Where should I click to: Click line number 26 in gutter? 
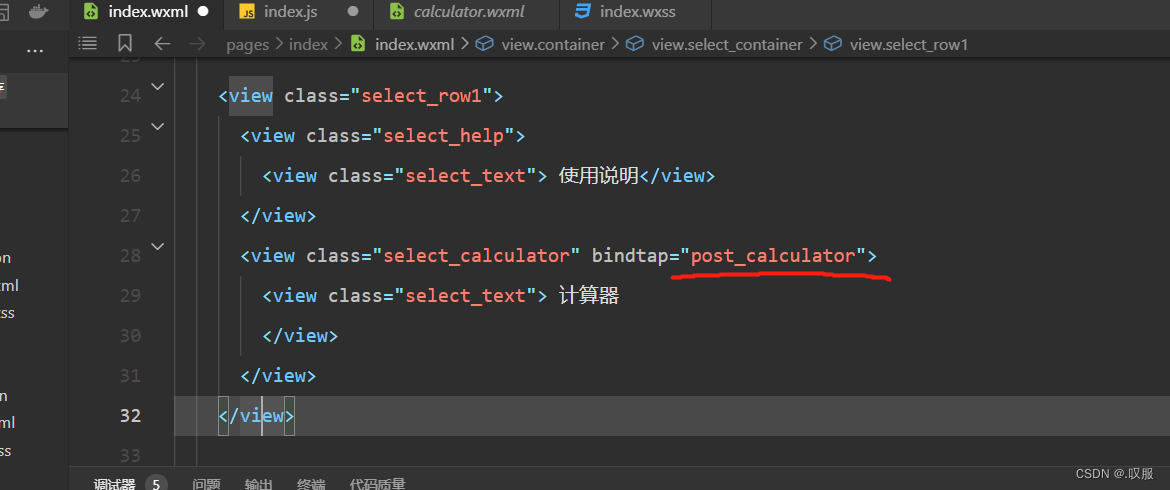coord(130,176)
